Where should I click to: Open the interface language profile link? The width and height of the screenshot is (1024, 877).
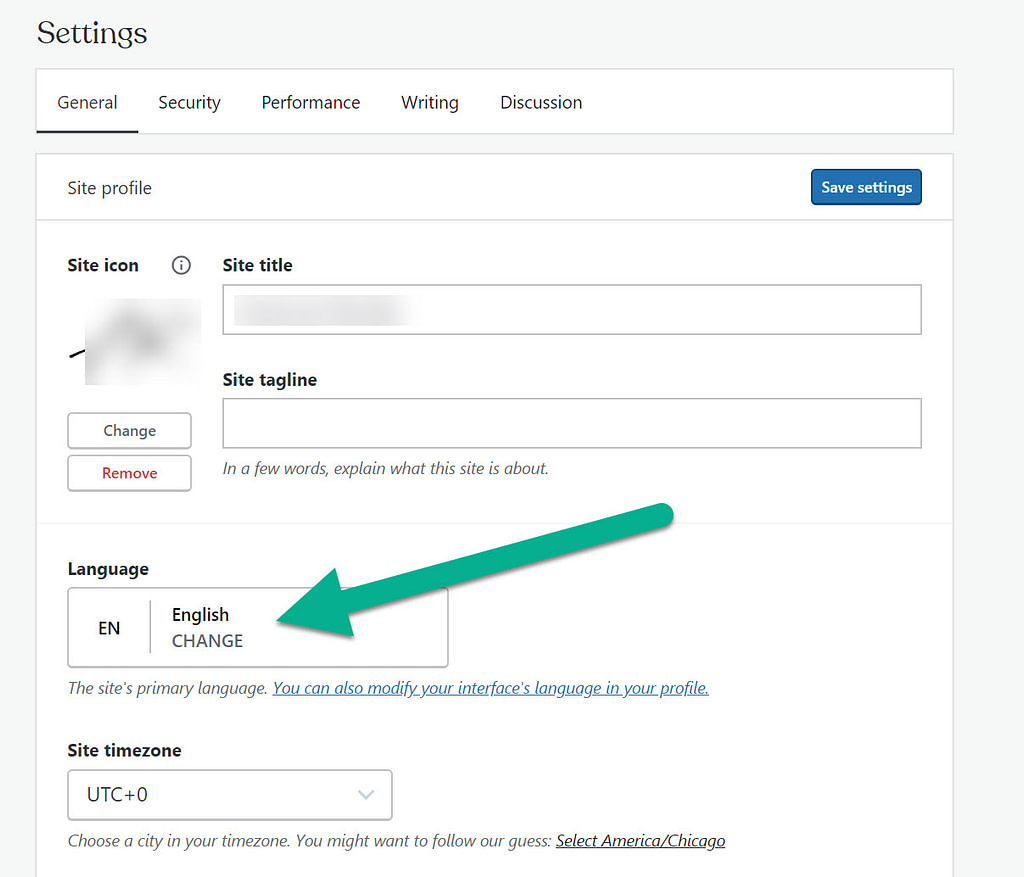(x=490, y=688)
